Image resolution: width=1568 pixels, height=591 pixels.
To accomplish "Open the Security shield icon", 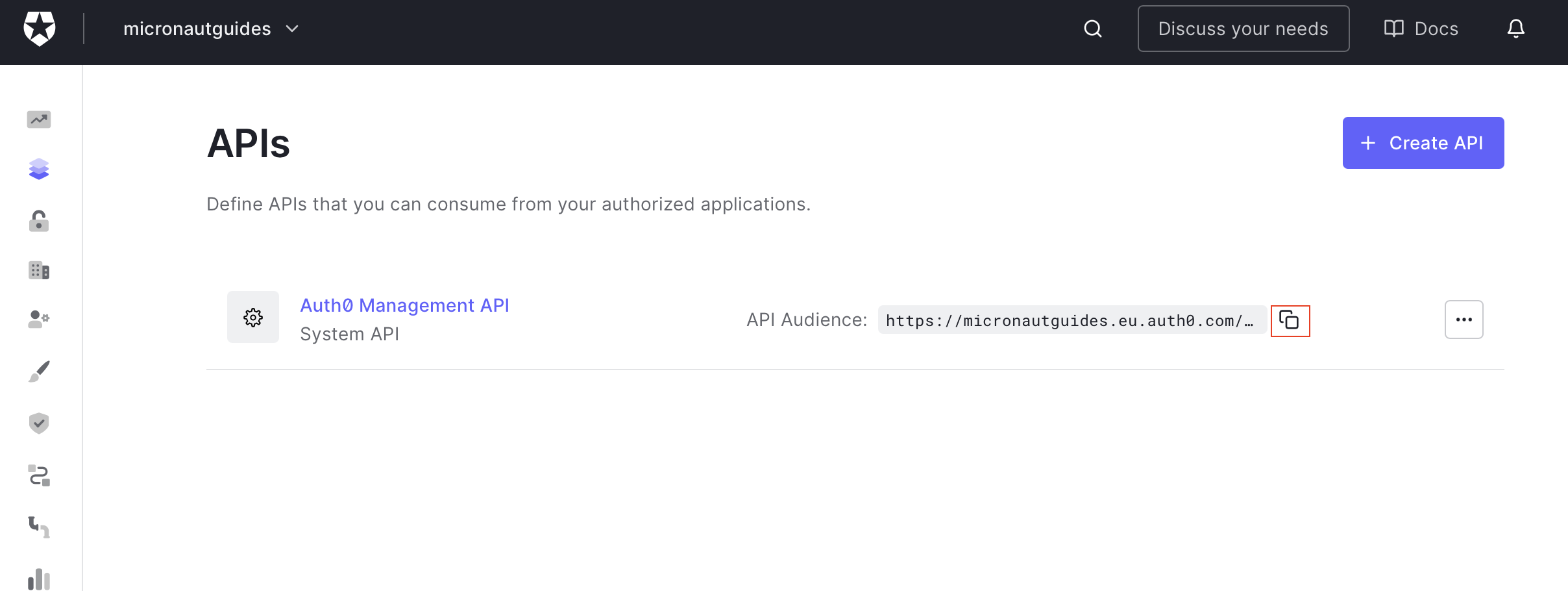I will point(39,423).
